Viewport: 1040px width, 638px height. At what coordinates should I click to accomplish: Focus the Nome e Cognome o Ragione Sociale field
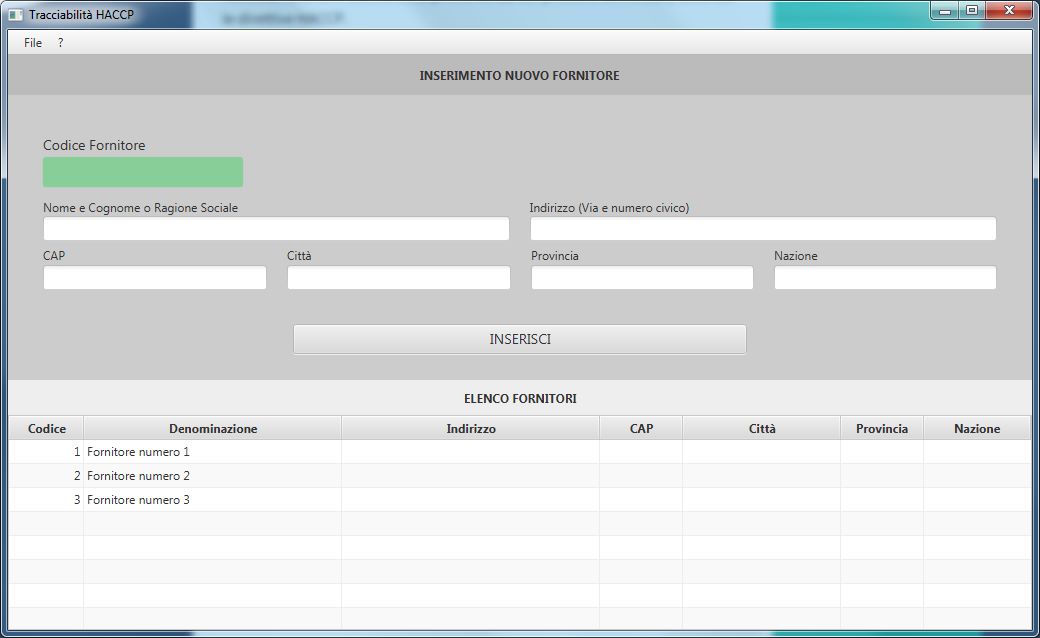click(276, 229)
